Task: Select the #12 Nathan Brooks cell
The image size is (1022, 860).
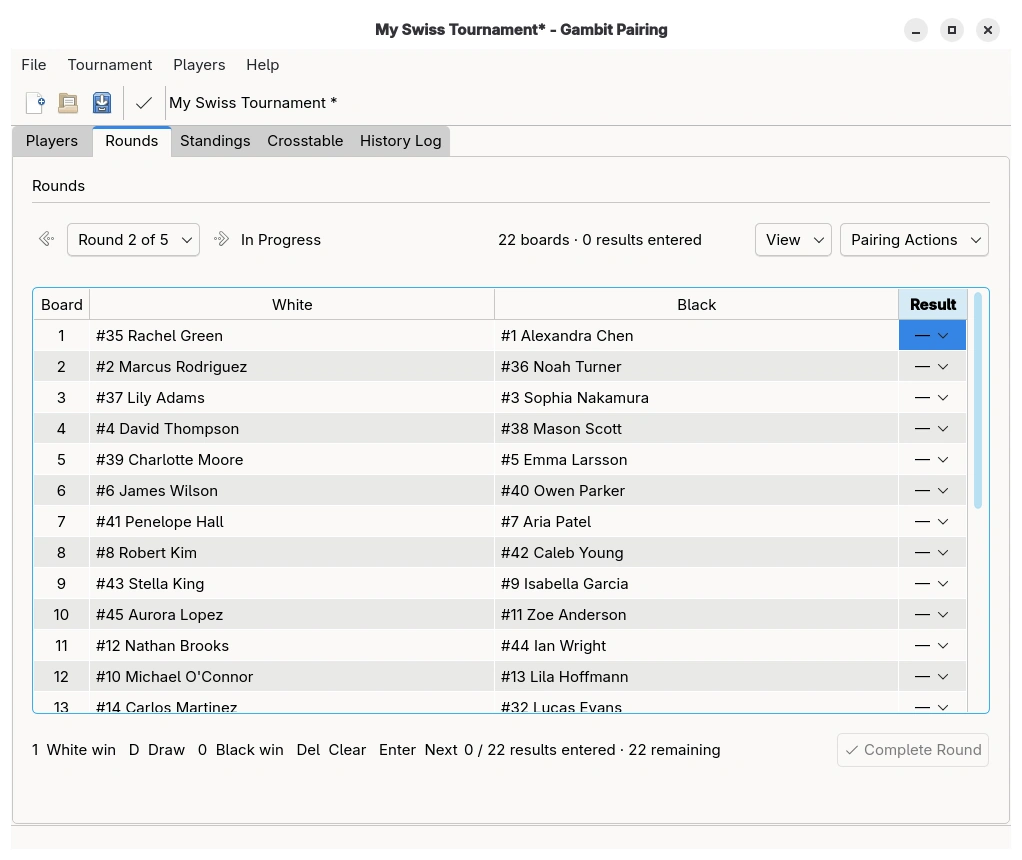Action: point(292,645)
